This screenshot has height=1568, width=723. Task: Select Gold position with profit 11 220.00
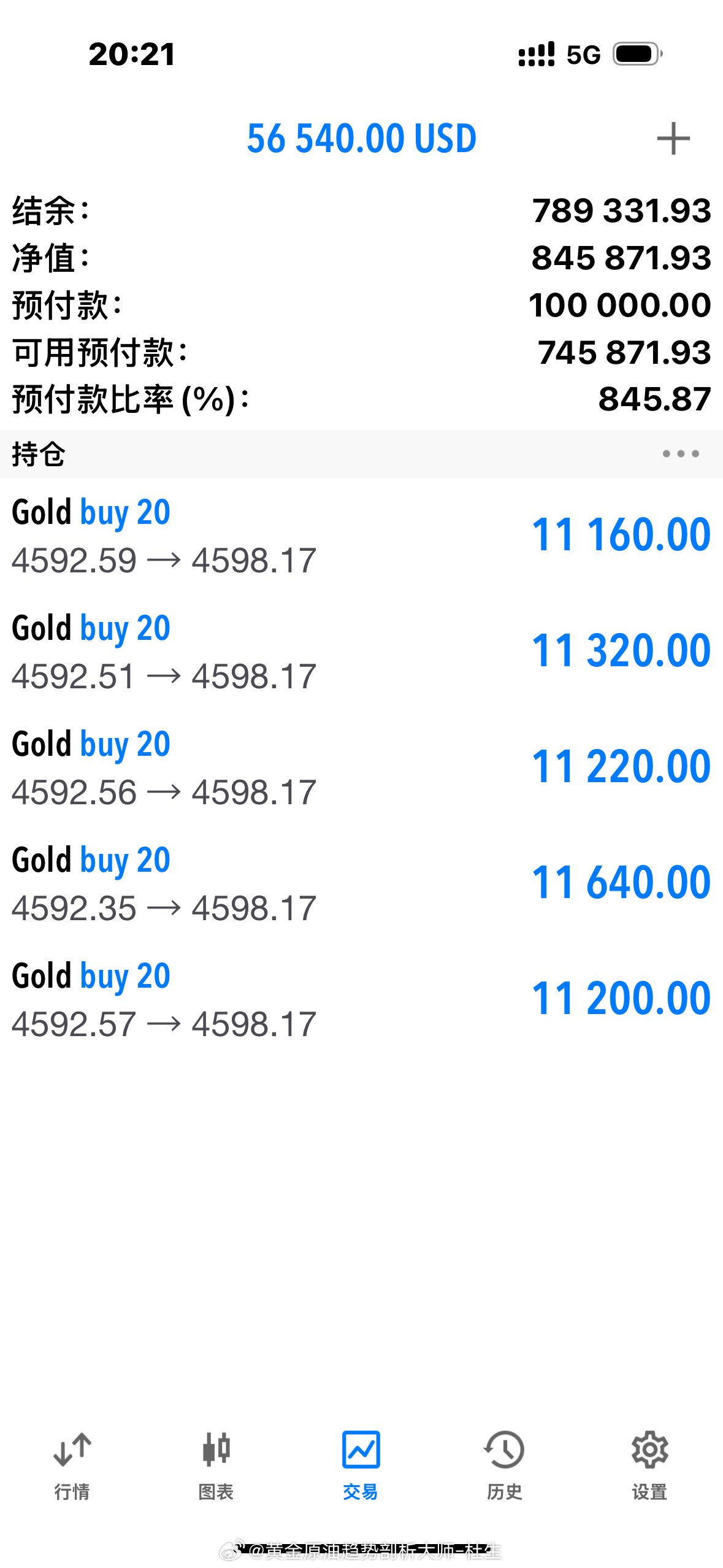pyautogui.click(x=361, y=767)
